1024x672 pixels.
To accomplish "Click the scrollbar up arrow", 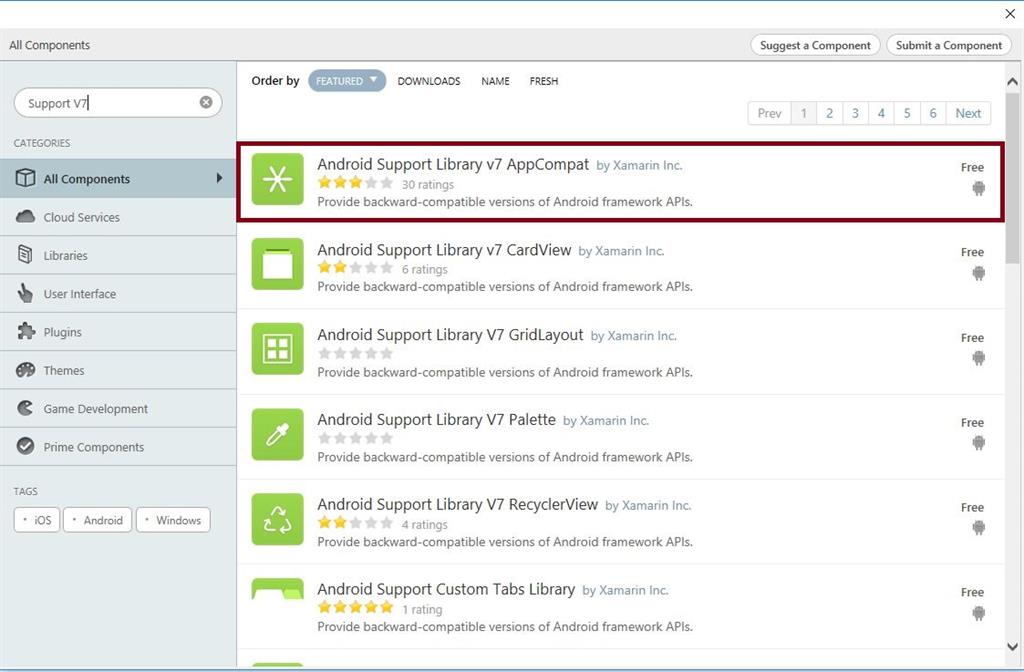I will click(x=1012, y=82).
